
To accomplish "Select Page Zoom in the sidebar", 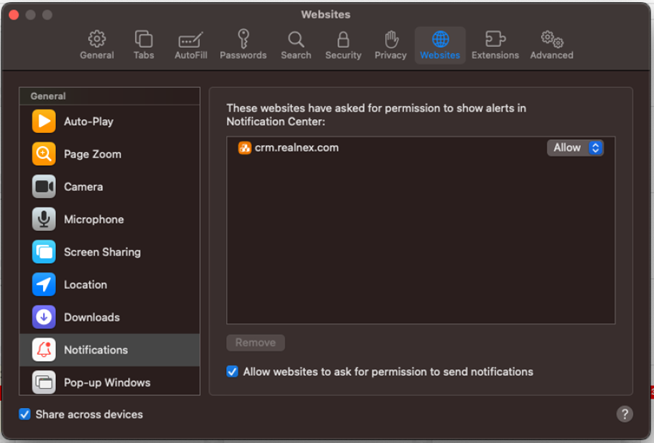I will (92, 154).
